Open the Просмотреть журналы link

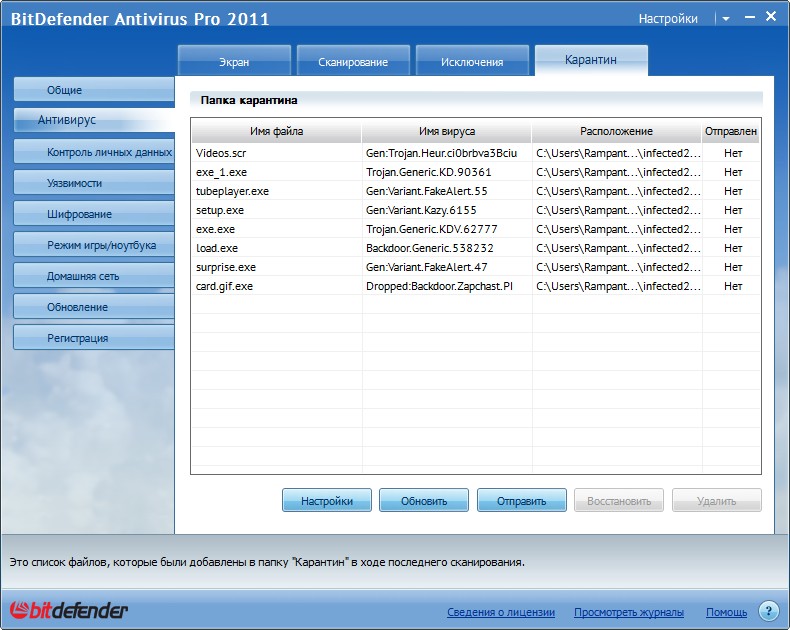pos(629,612)
